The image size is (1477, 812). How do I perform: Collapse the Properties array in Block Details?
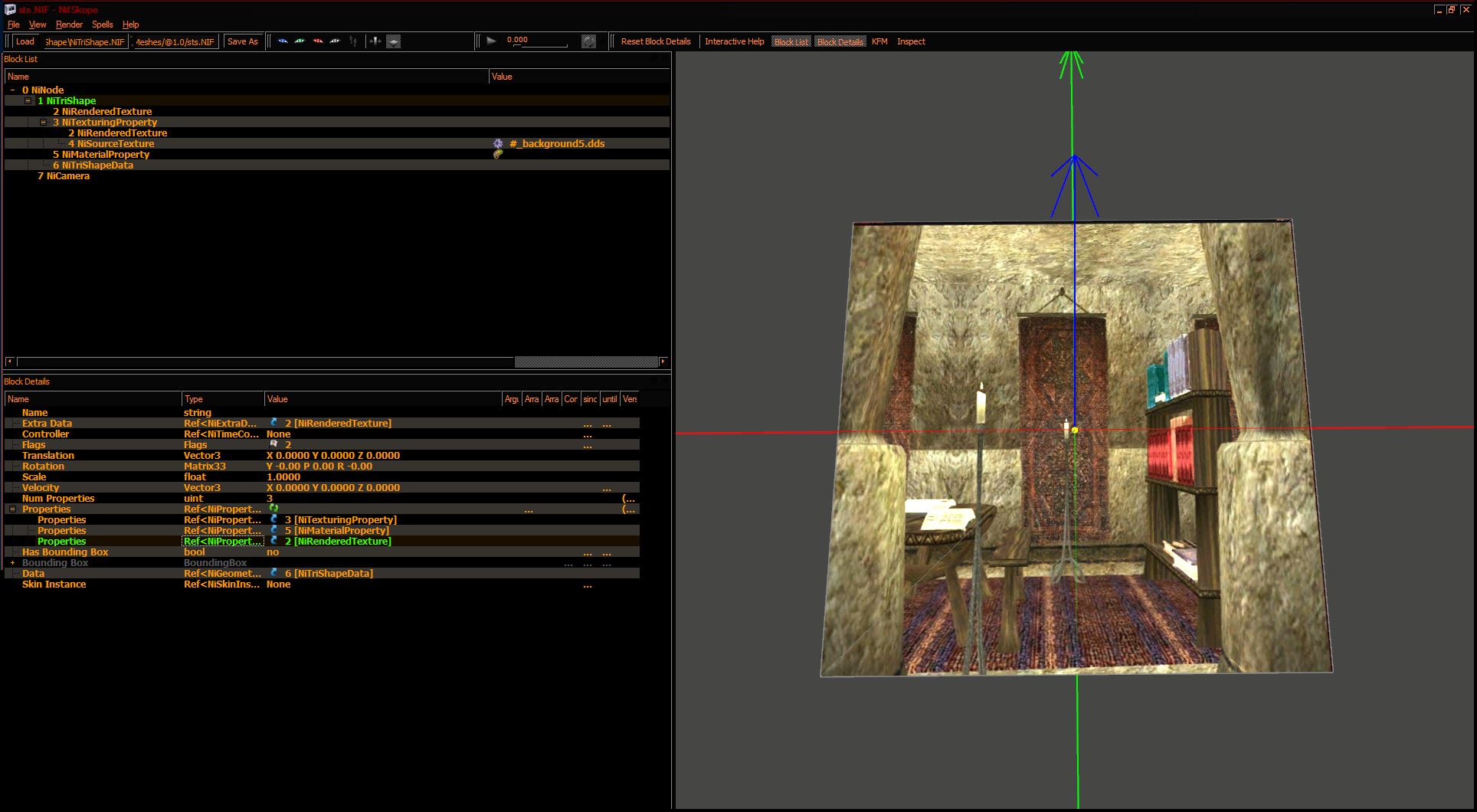click(12, 509)
